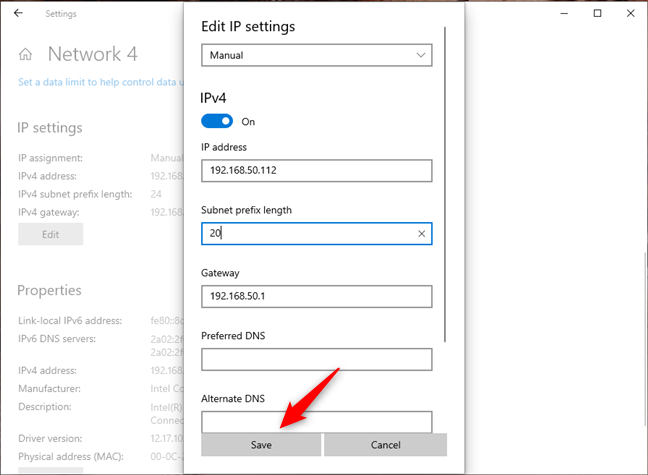This screenshot has height=475, width=648.
Task: Click the Network 4 page title
Action: 92,55
